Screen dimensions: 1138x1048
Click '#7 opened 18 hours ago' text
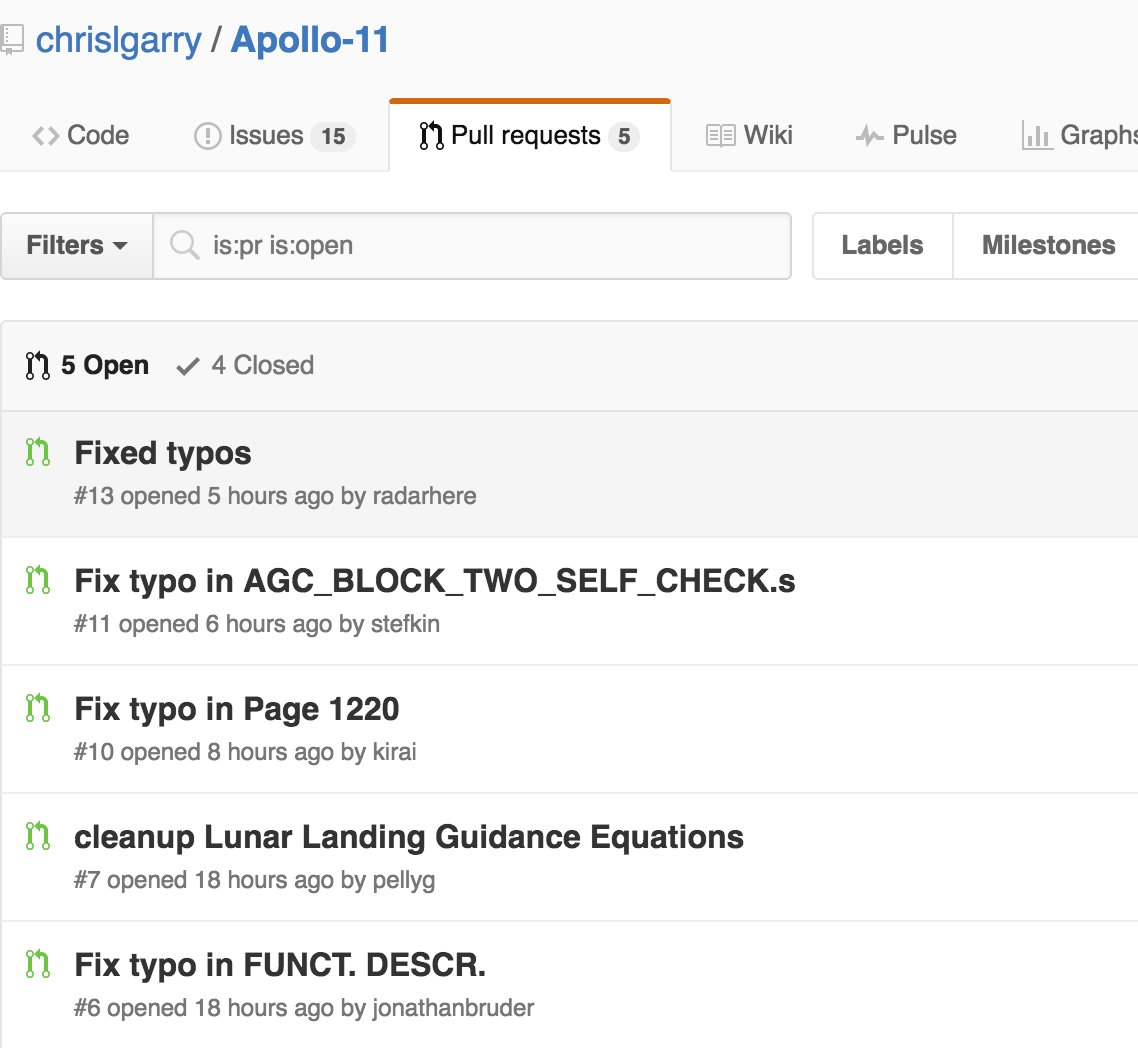point(204,880)
